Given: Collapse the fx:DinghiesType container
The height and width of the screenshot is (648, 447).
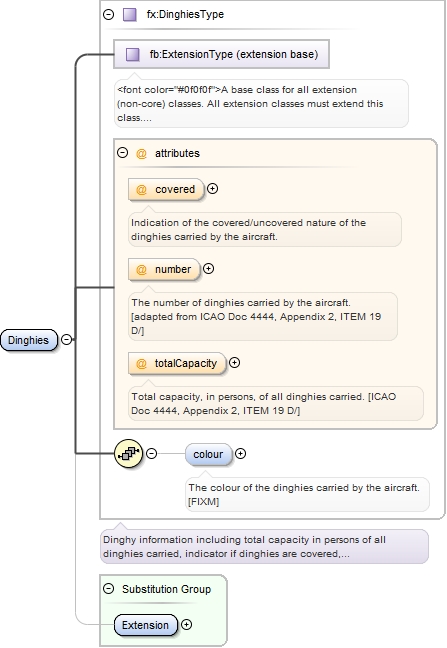Looking at the screenshot, I should [x=109, y=14].
